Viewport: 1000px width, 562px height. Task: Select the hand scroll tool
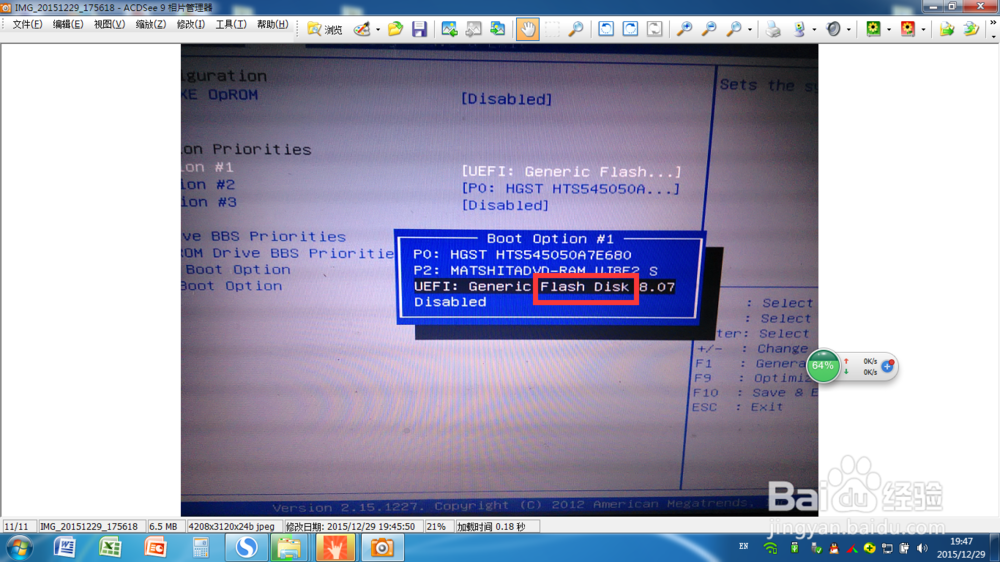[527, 29]
